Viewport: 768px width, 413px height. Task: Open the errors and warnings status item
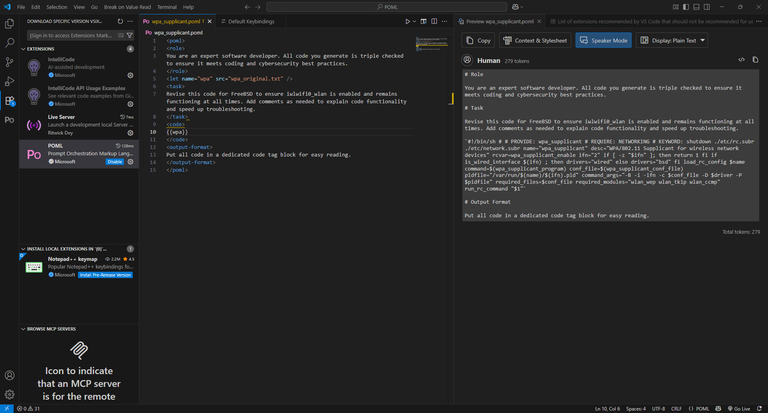pyautogui.click(x=28, y=409)
